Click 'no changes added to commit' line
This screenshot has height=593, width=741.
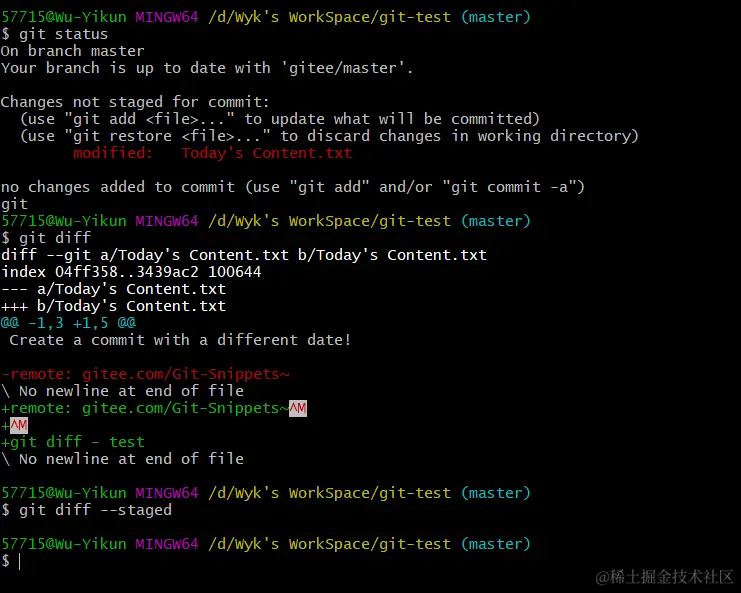(293, 187)
